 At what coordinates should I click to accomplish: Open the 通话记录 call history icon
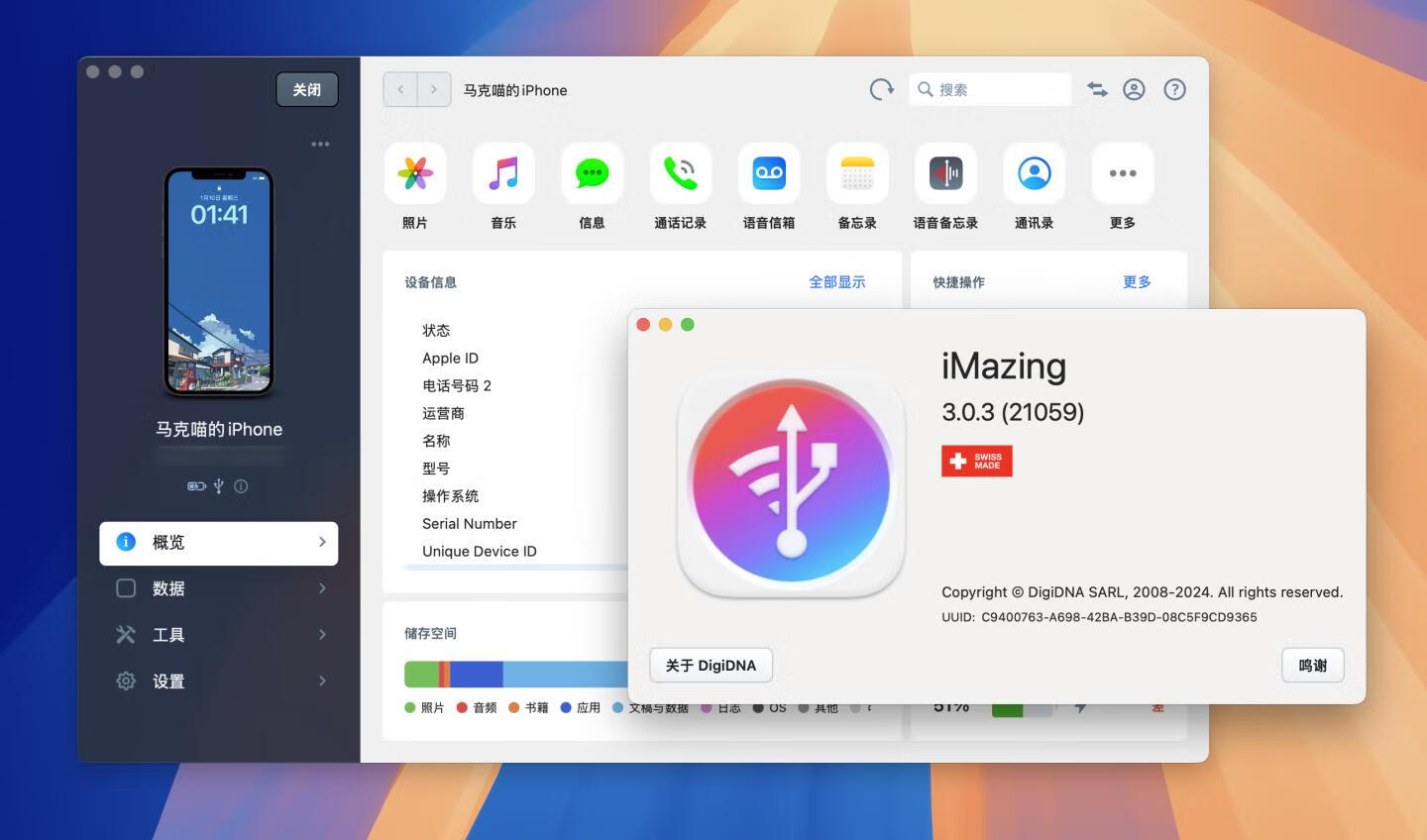tap(680, 173)
